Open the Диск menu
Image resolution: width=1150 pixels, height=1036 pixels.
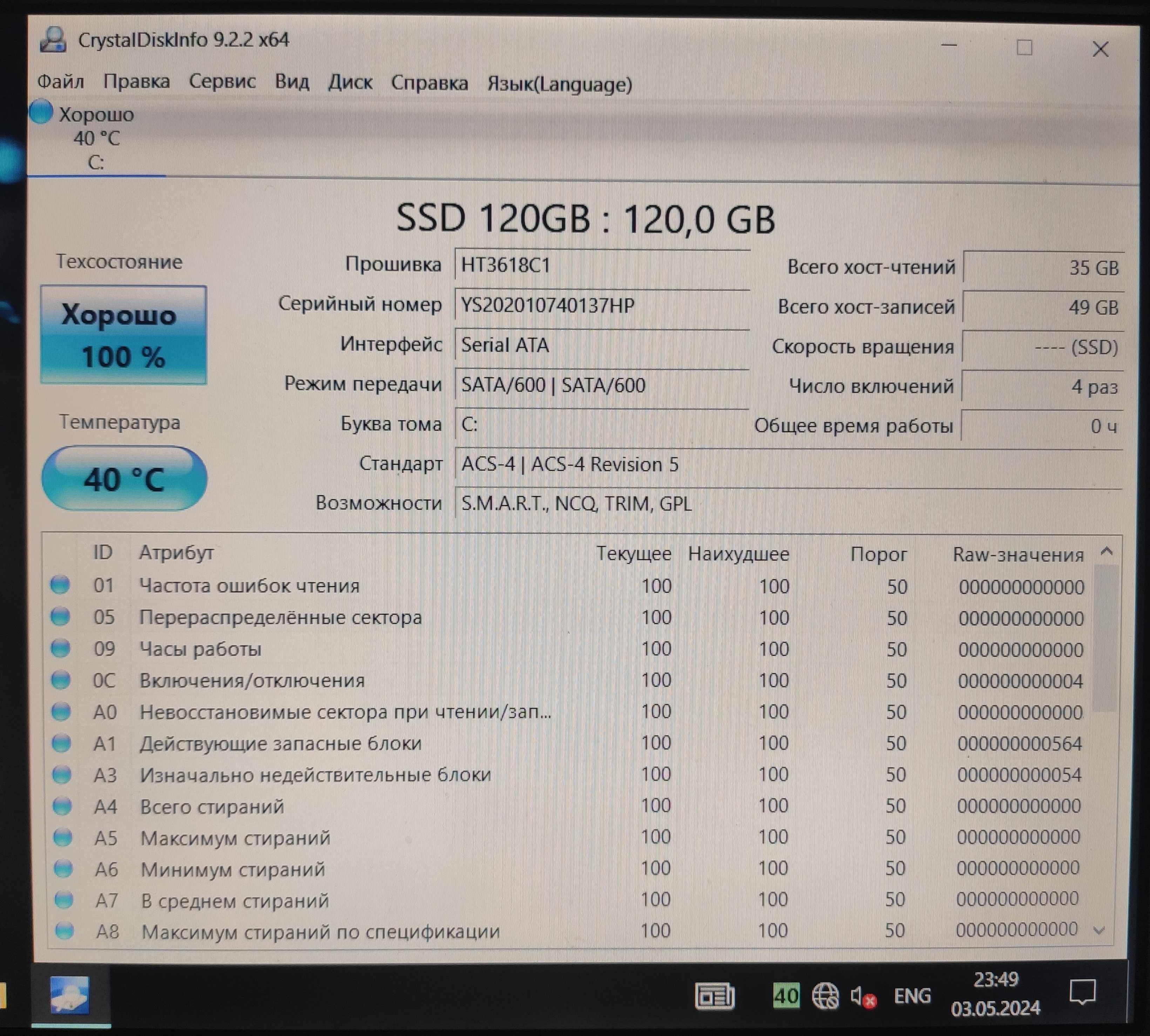pyautogui.click(x=350, y=83)
